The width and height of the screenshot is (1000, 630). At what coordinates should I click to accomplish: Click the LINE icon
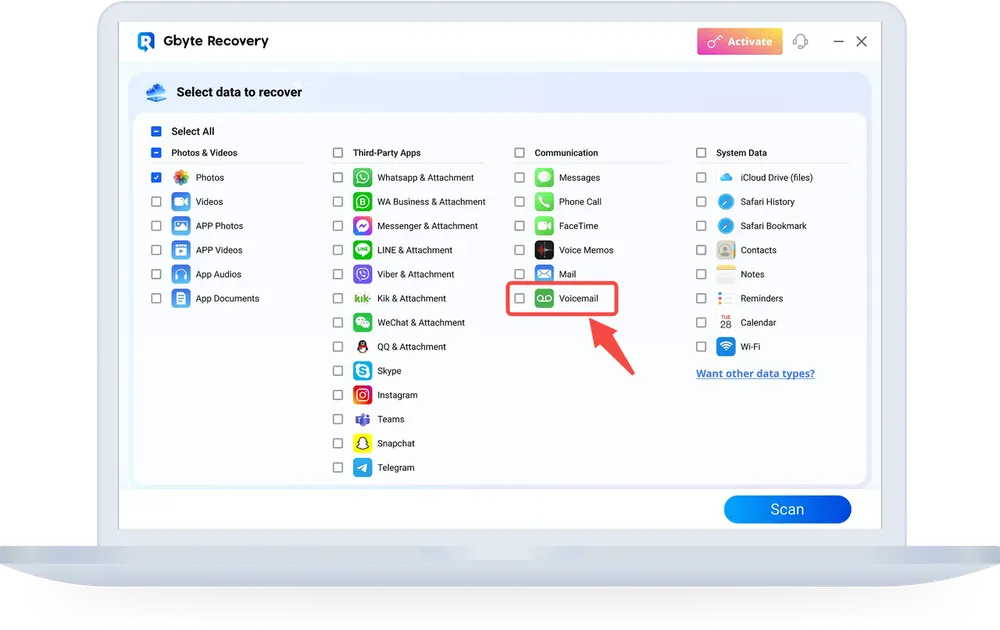[362, 250]
